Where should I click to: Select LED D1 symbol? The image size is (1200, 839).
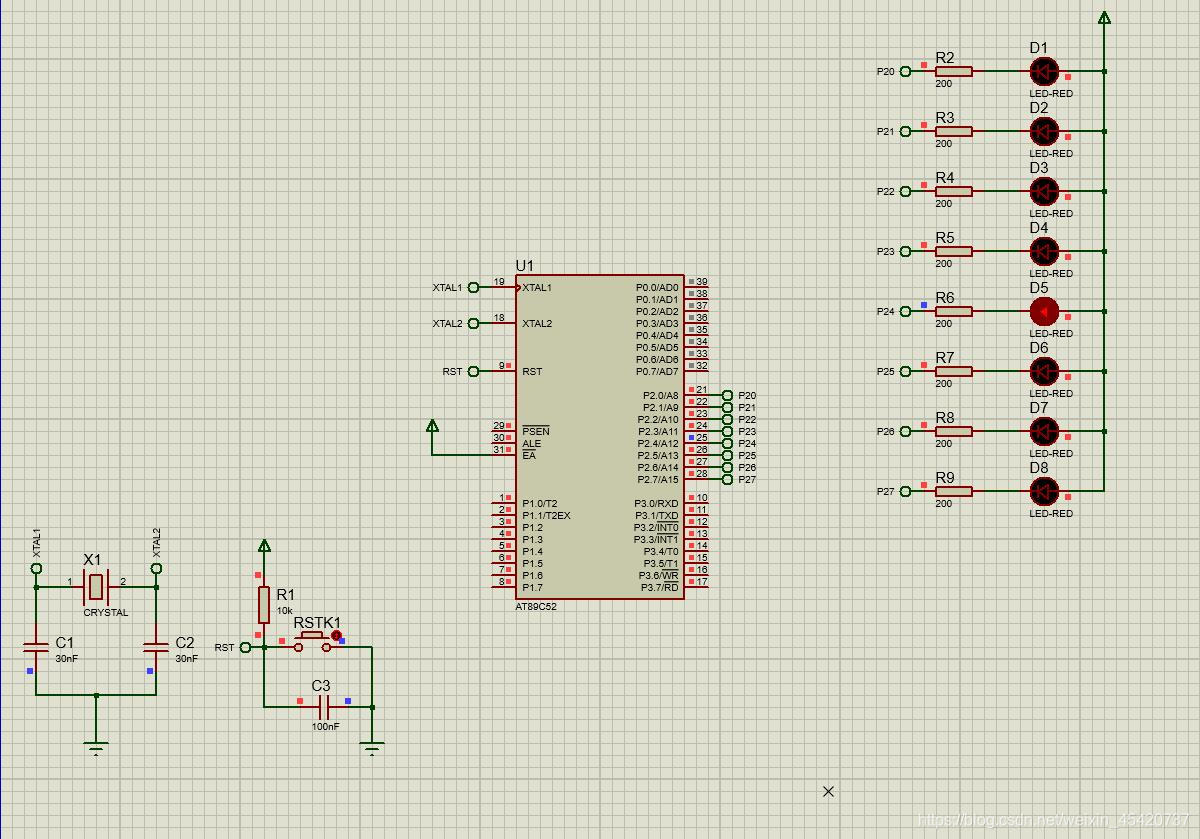click(1044, 71)
